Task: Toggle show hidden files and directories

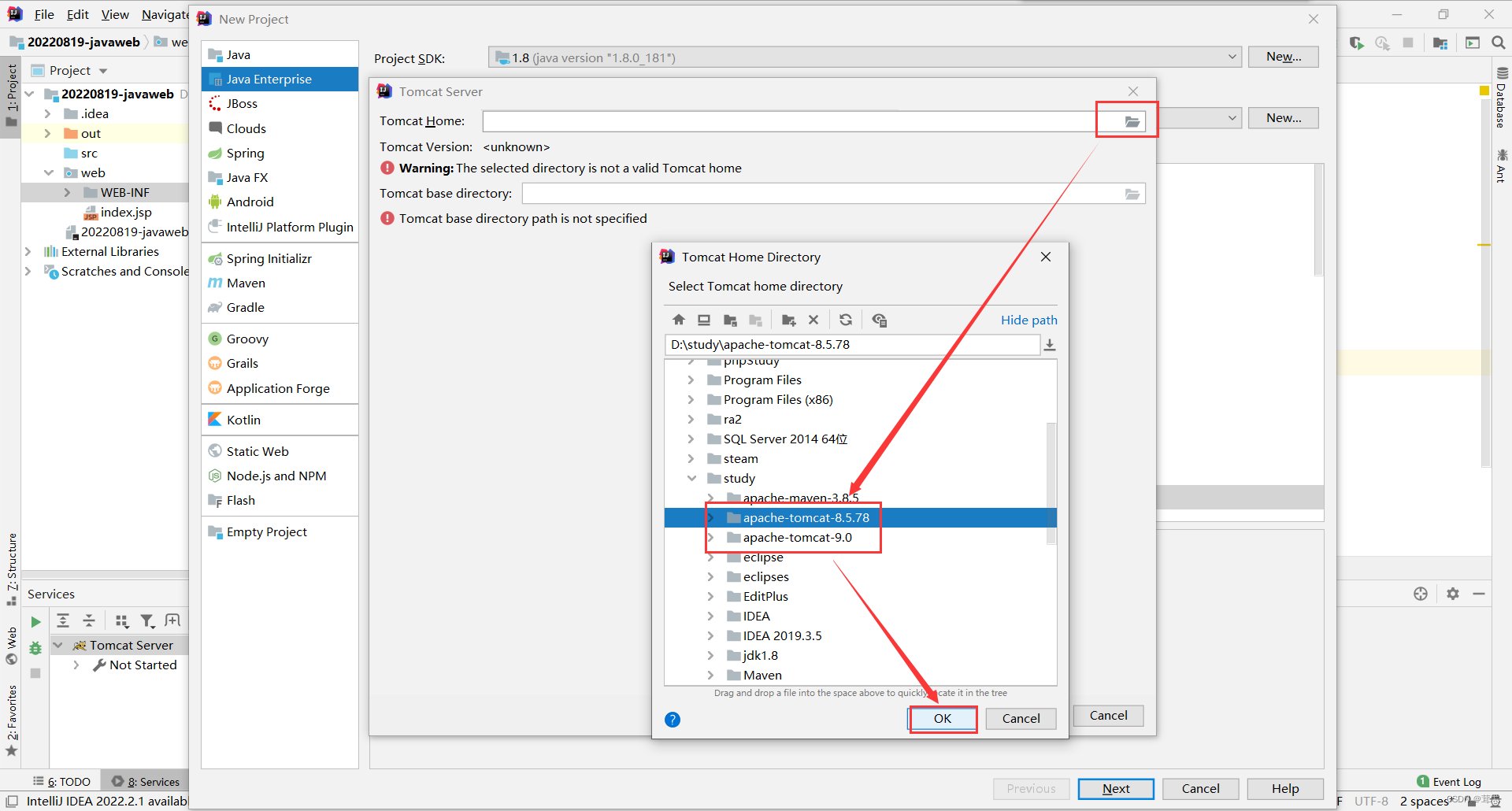Action: [880, 320]
